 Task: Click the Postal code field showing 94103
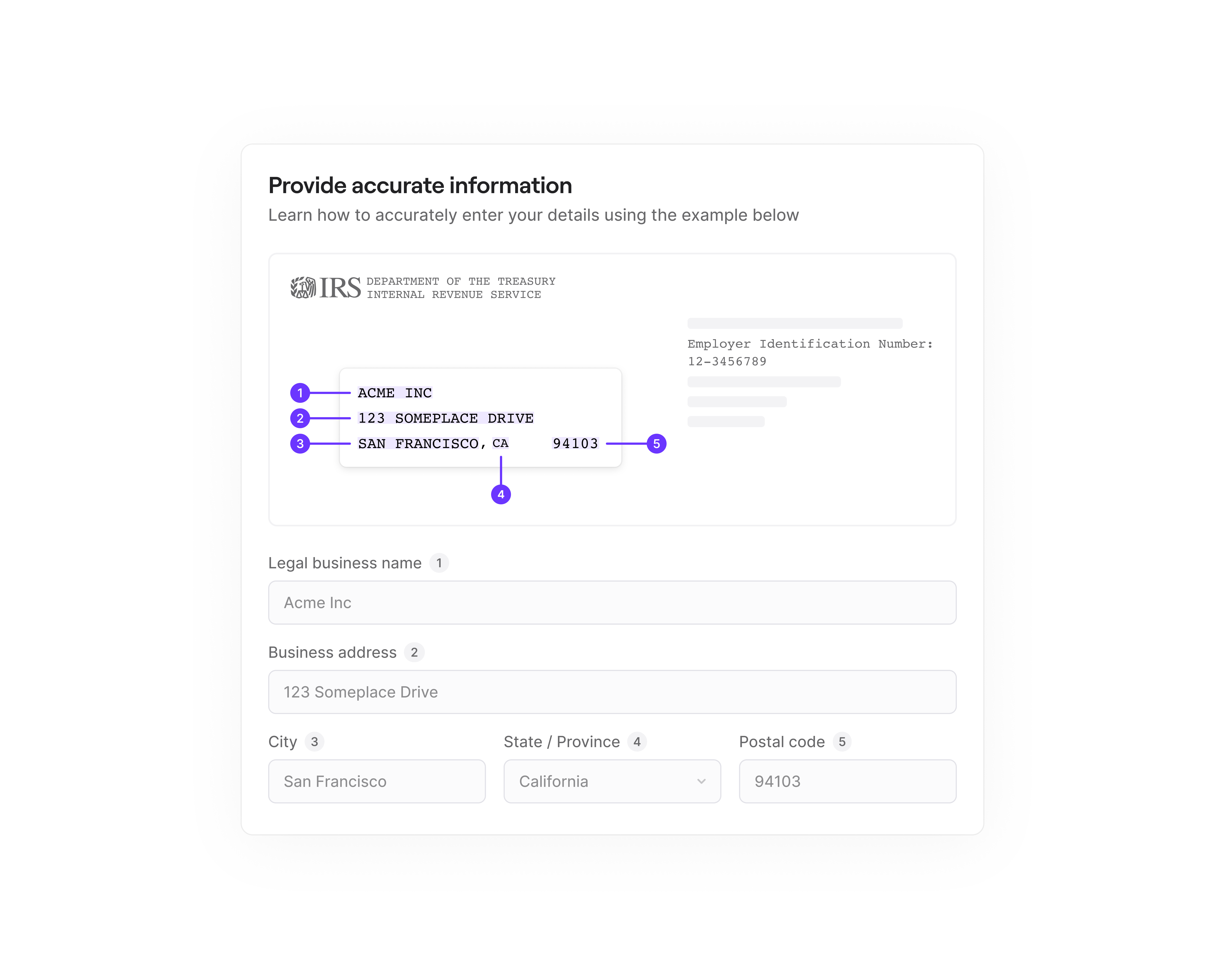pos(847,781)
